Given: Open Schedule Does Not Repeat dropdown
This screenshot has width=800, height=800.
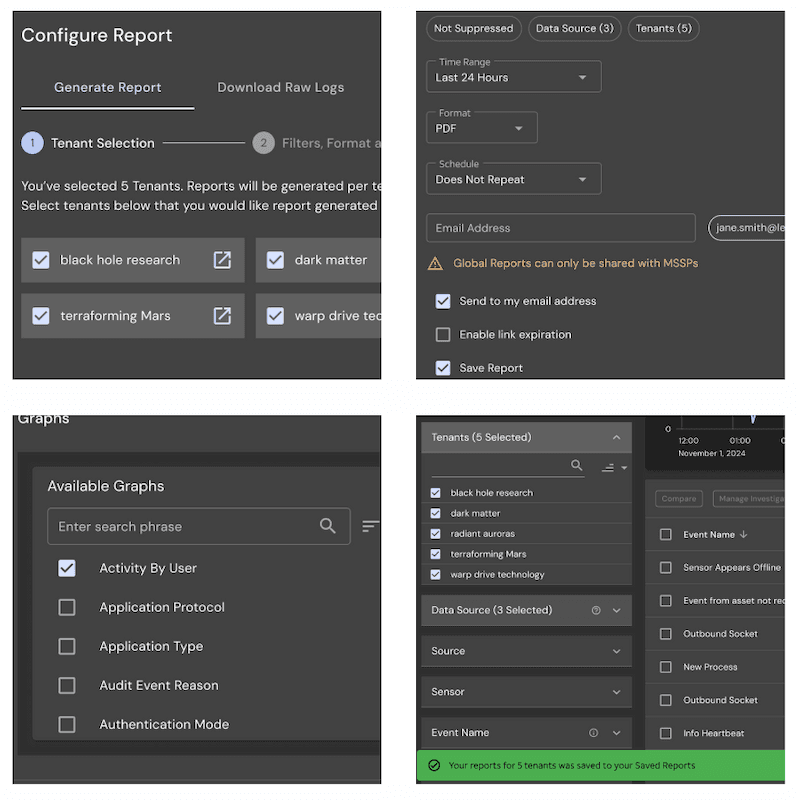Looking at the screenshot, I should click(514, 179).
